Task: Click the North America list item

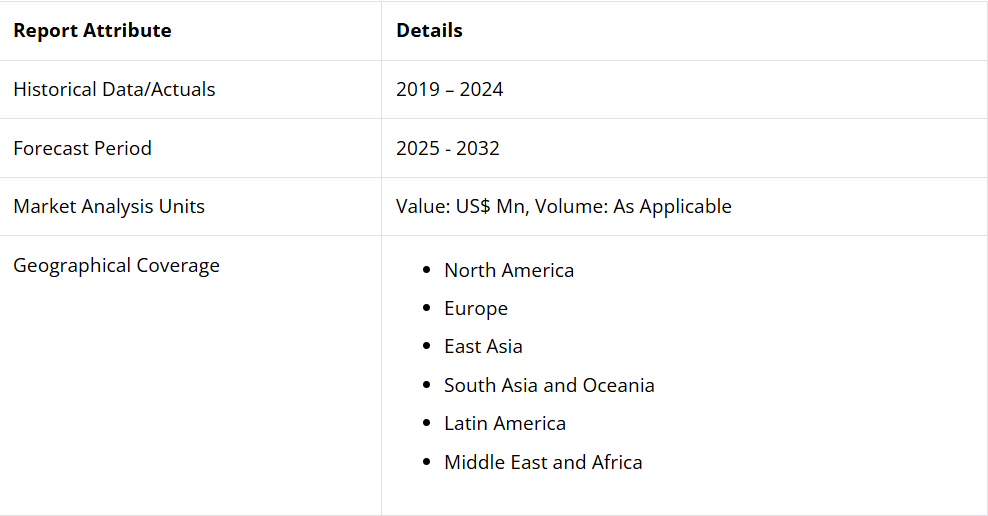Action: click(509, 270)
